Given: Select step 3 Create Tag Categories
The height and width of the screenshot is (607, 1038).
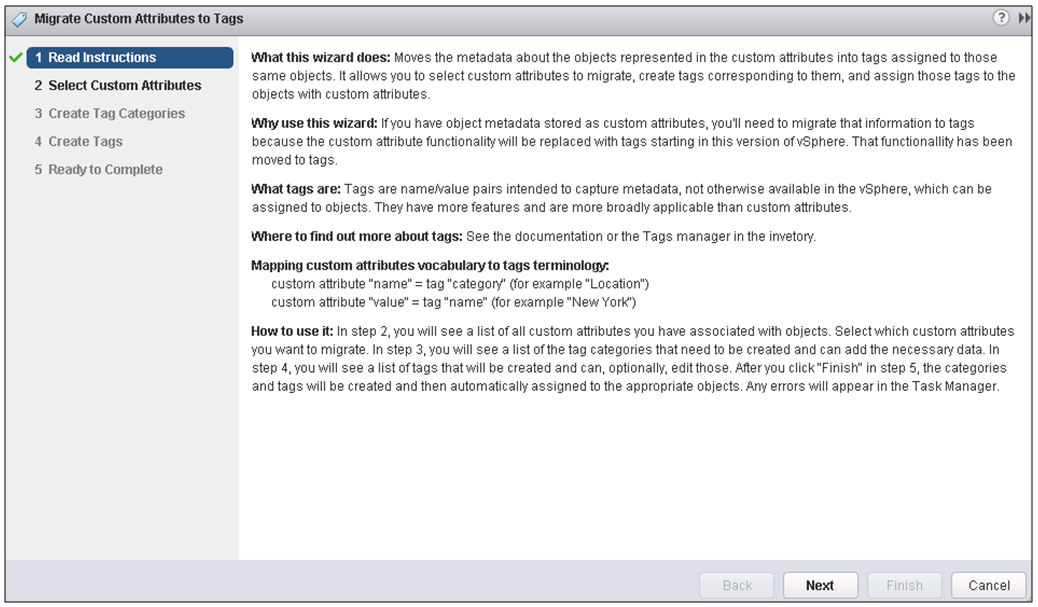Looking at the screenshot, I should pyautogui.click(x=110, y=113).
